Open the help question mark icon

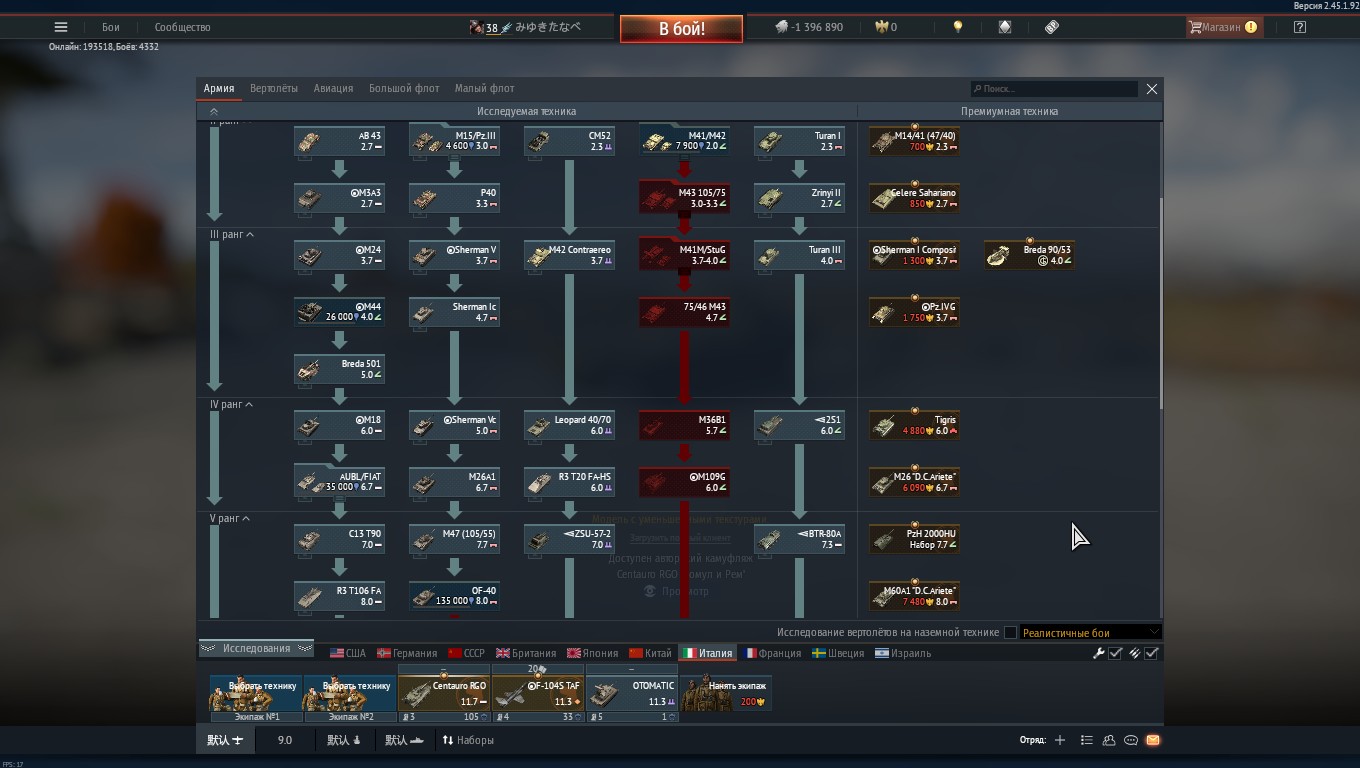point(1299,28)
